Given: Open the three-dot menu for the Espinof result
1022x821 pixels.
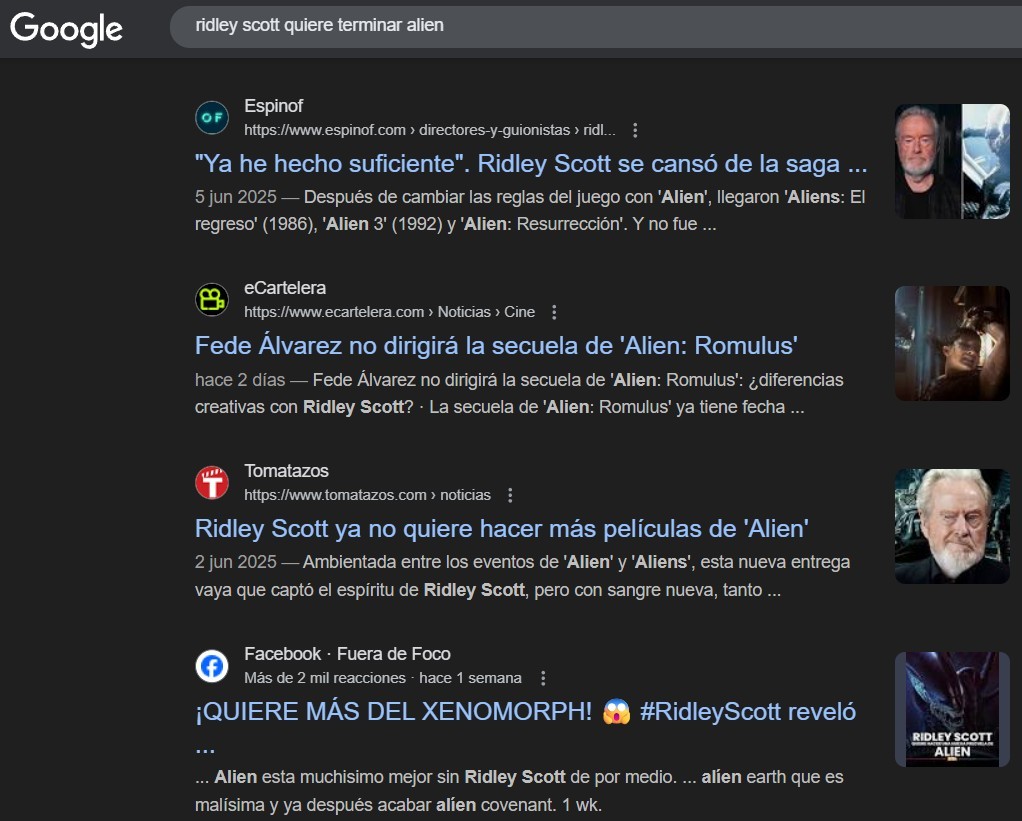Looking at the screenshot, I should coord(635,130).
